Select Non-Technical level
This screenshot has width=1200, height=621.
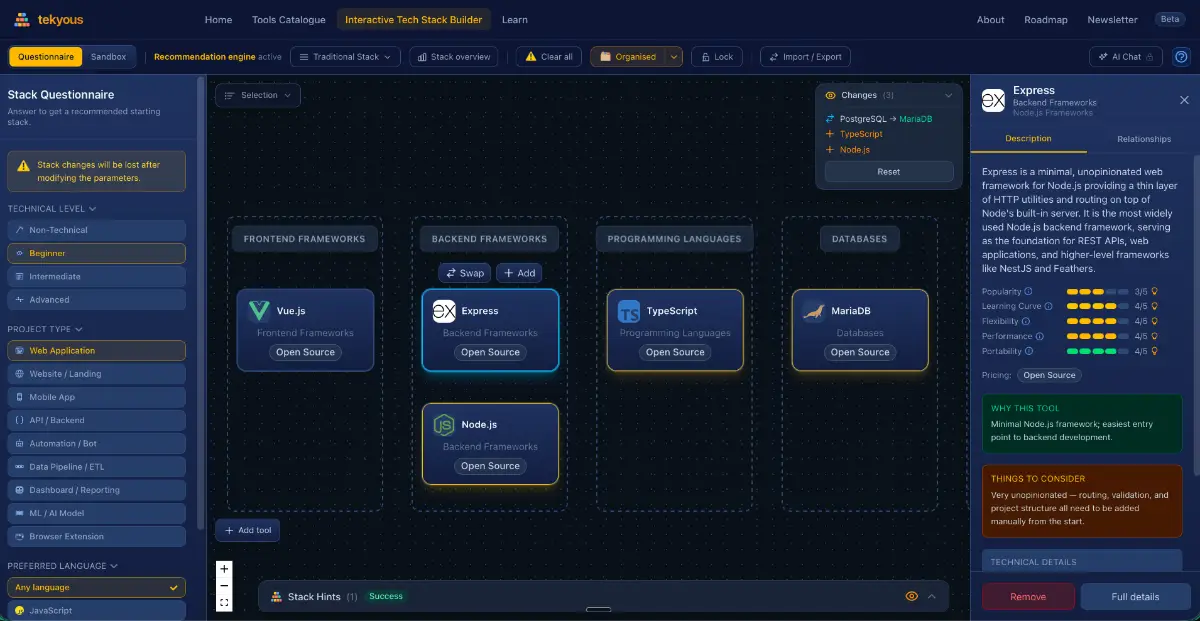click(96, 230)
